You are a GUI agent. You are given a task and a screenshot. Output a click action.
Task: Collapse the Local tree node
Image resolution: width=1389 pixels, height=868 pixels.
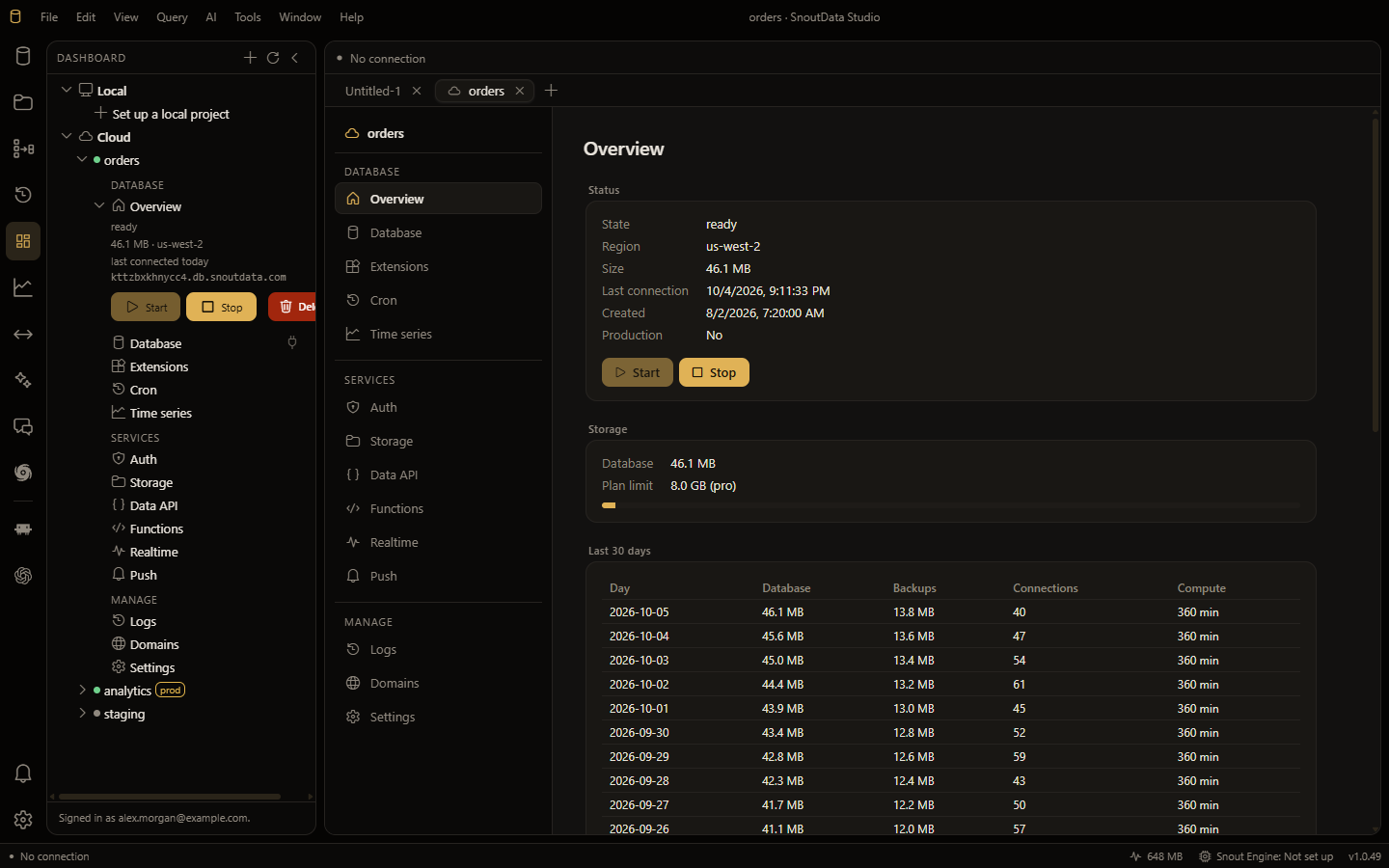[x=67, y=90]
